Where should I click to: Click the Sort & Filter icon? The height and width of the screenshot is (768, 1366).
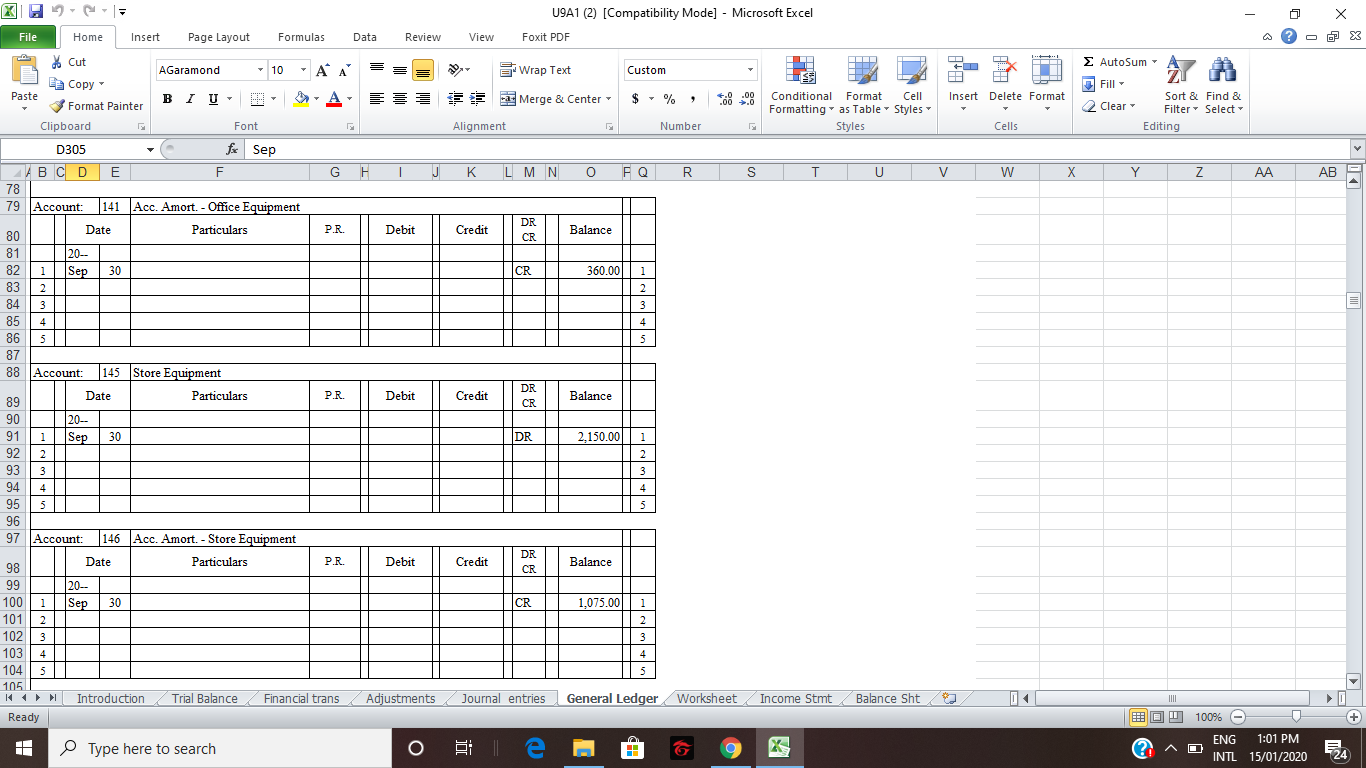point(1180,86)
